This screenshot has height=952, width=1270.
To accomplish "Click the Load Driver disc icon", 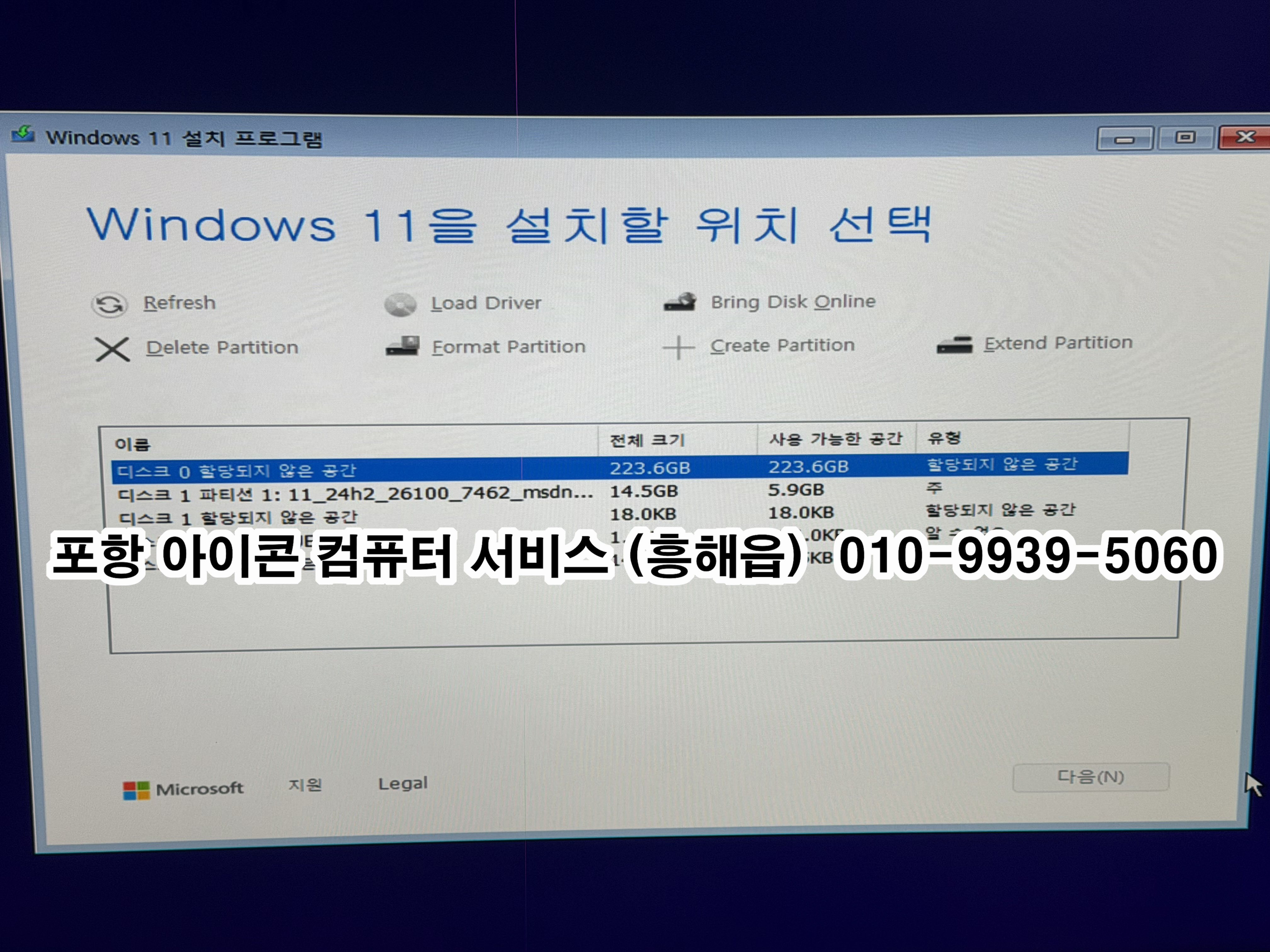I will (x=400, y=304).
